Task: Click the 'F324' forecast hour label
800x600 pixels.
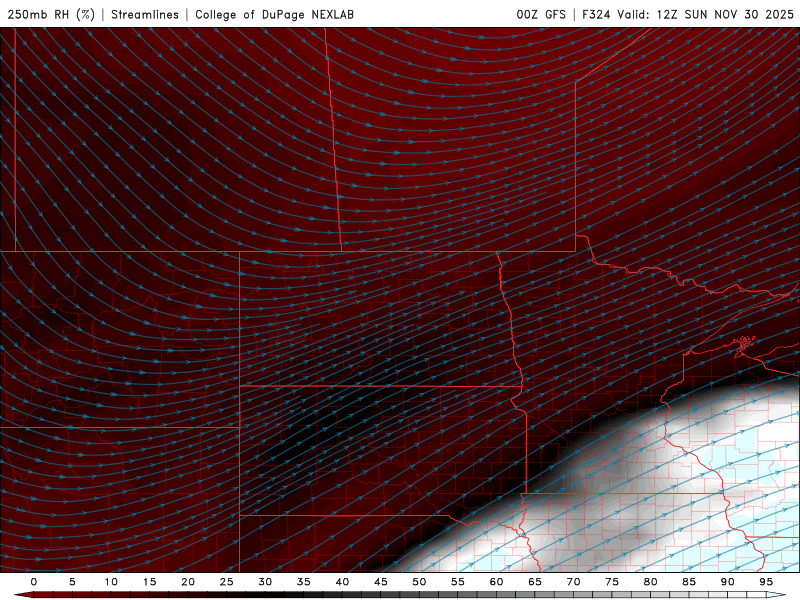Action: click(596, 14)
